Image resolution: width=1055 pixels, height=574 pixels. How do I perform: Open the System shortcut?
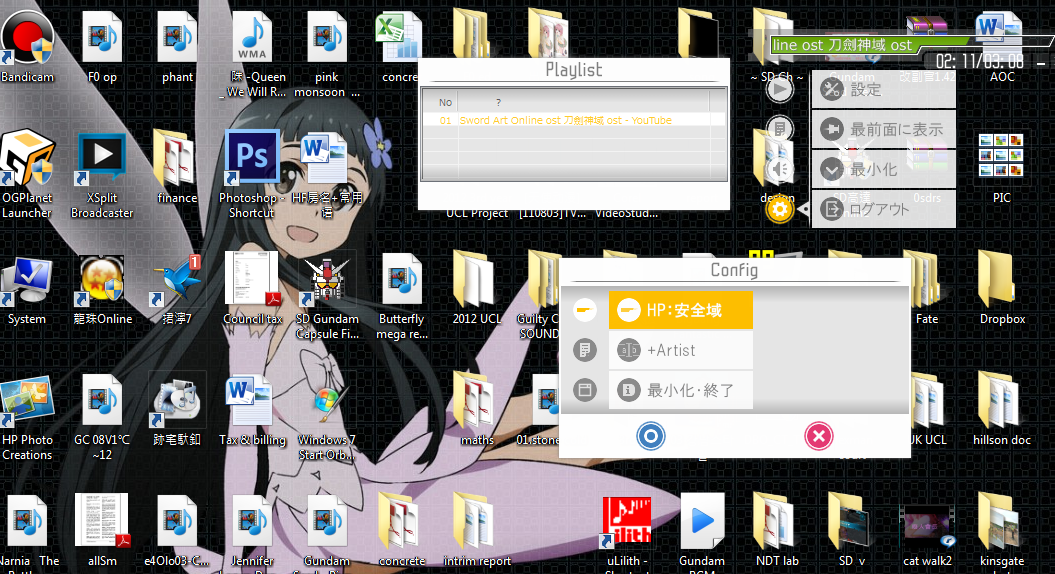click(x=27, y=289)
